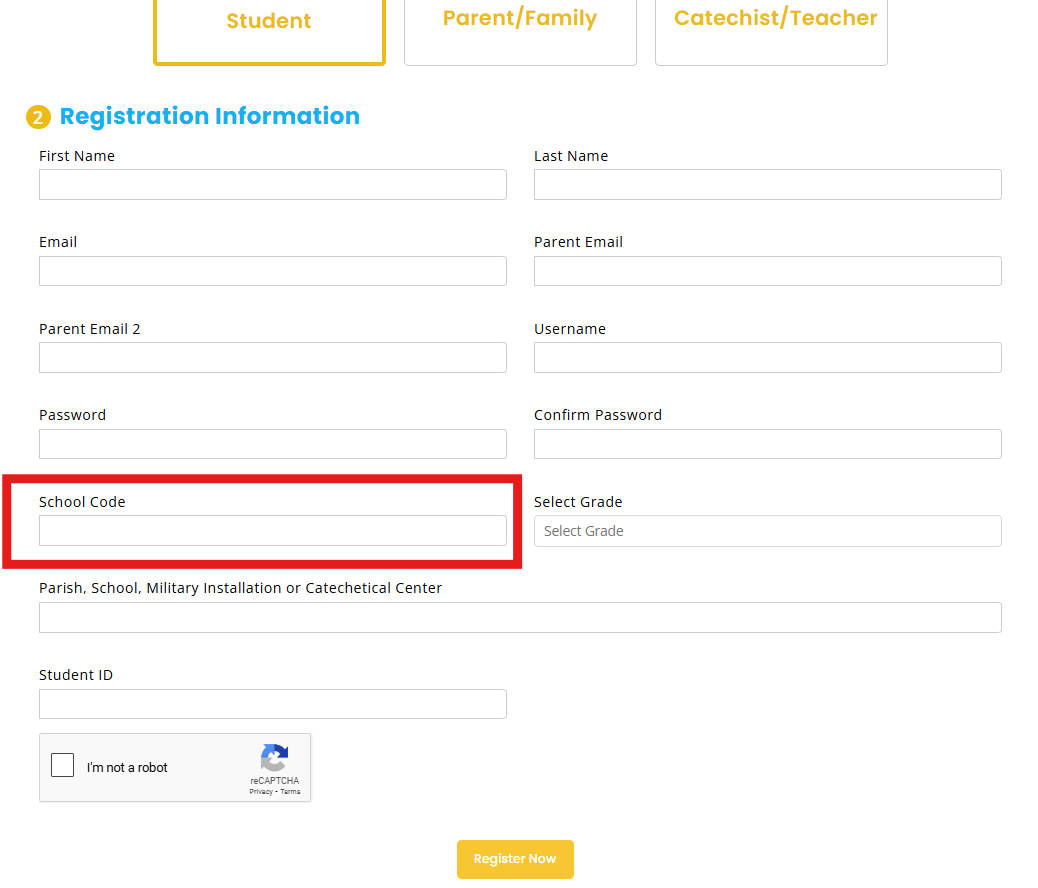Select the Parent Email input

pyautogui.click(x=767, y=271)
